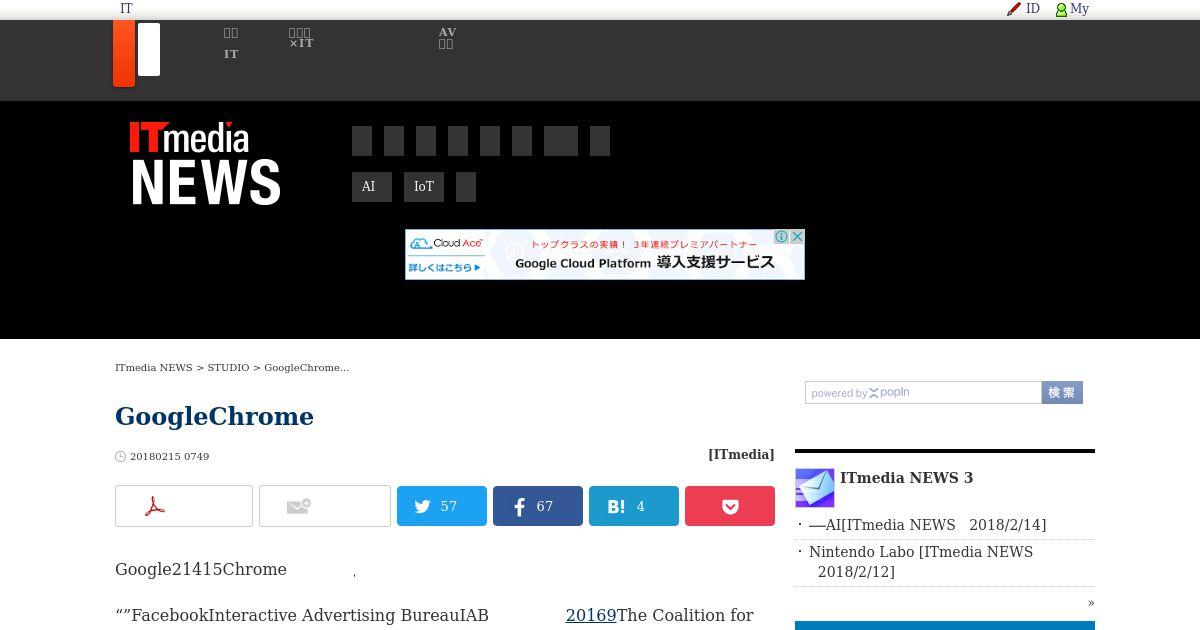Viewport: 1200px width, 630px height.
Task: Open the AI category tab
Action: (x=372, y=187)
